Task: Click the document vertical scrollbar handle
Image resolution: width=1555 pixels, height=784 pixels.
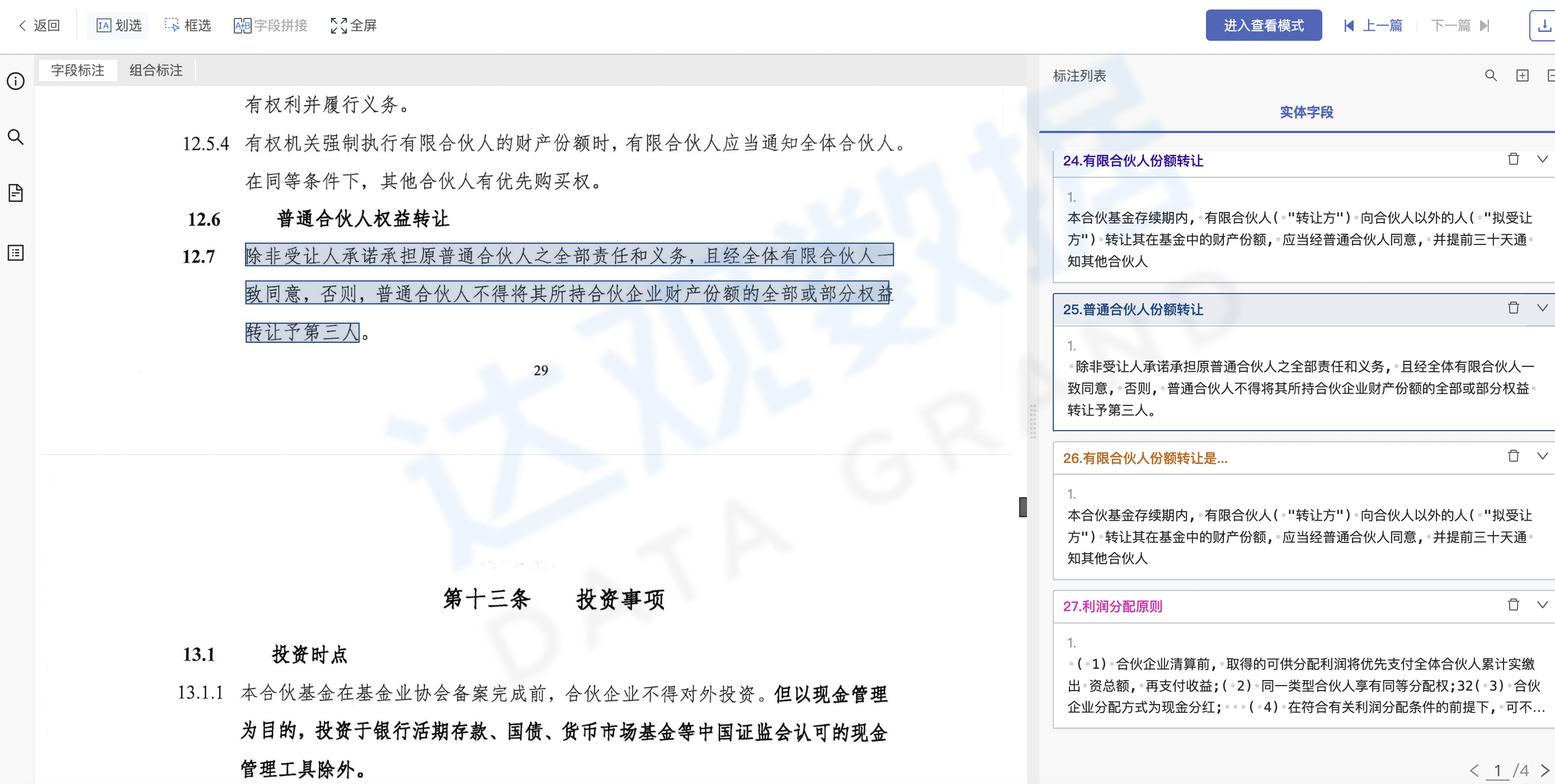Action: (x=1022, y=507)
